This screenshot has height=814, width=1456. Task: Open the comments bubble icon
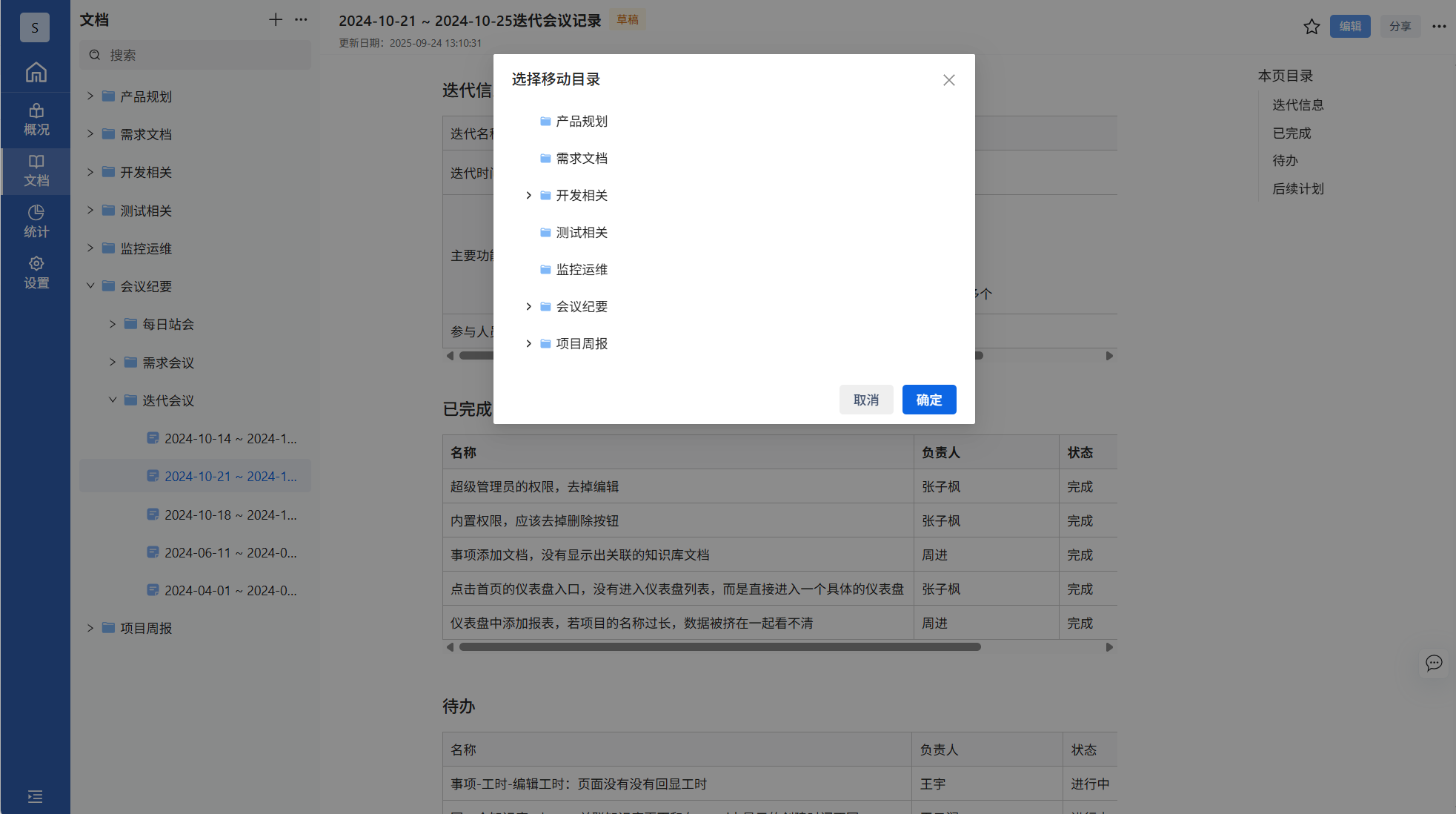[1433, 663]
